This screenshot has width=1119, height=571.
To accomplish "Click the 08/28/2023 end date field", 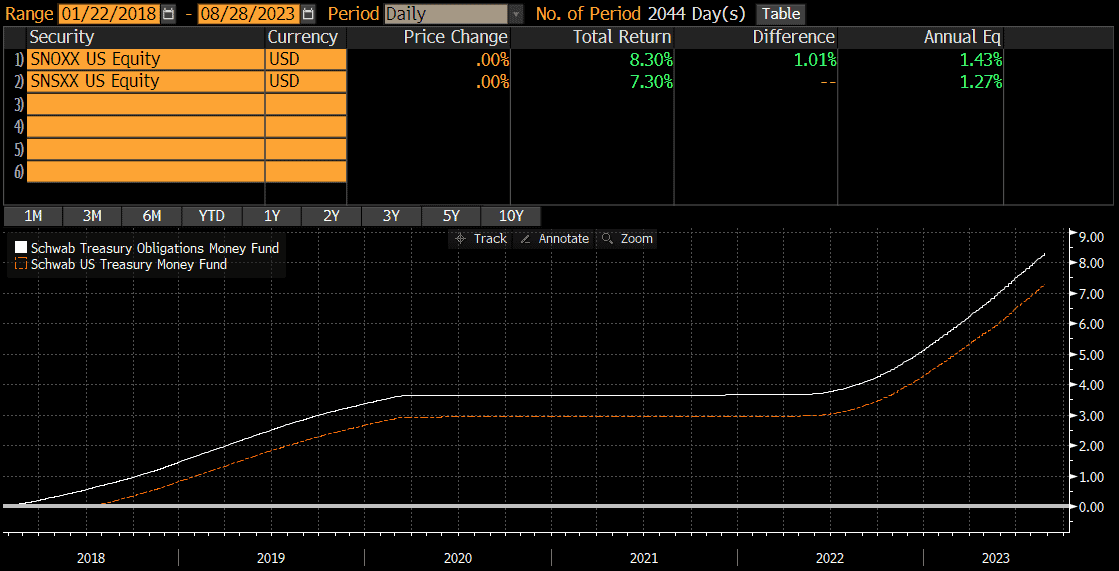I will tap(248, 14).
